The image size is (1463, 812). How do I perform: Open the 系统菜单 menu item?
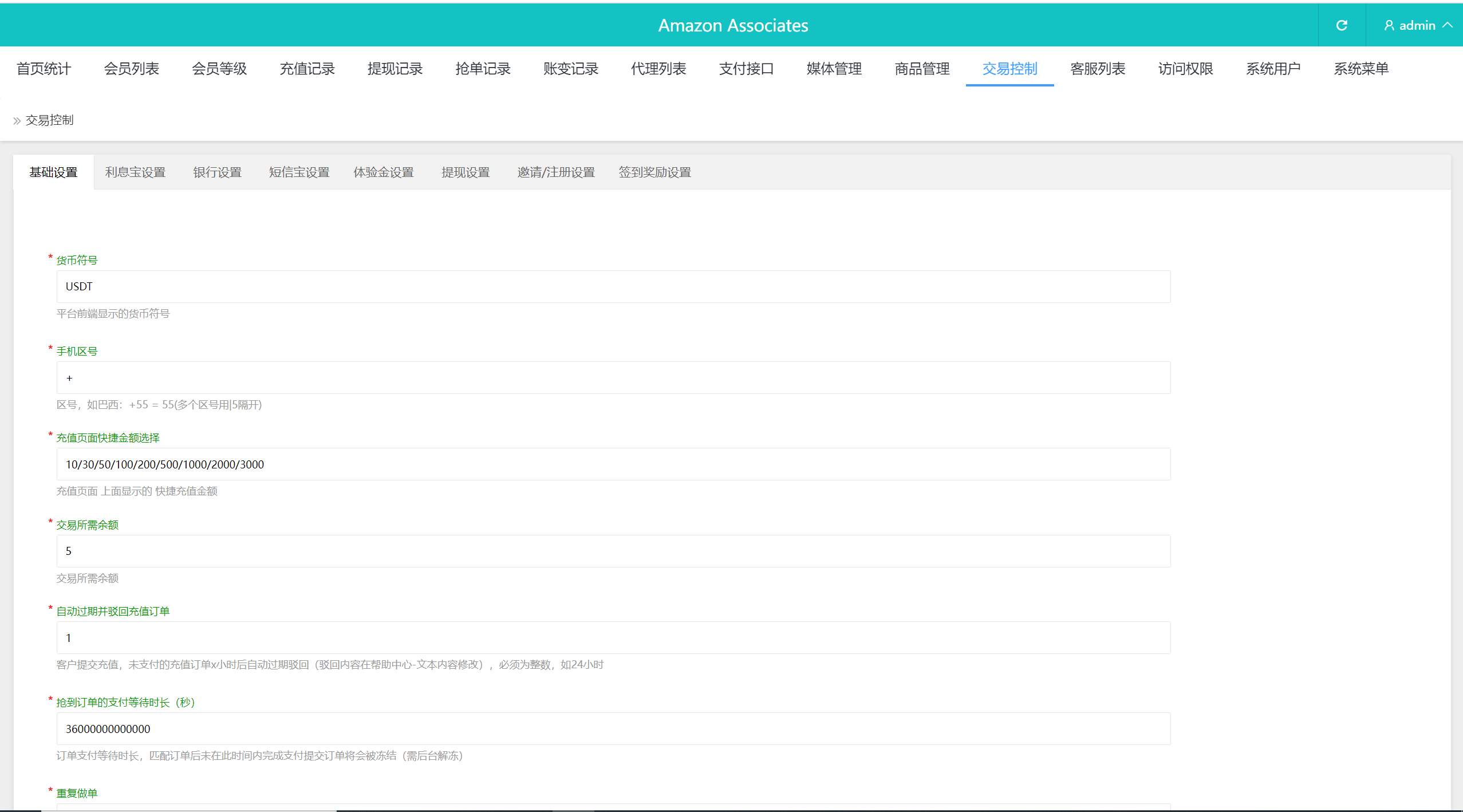coord(1361,69)
